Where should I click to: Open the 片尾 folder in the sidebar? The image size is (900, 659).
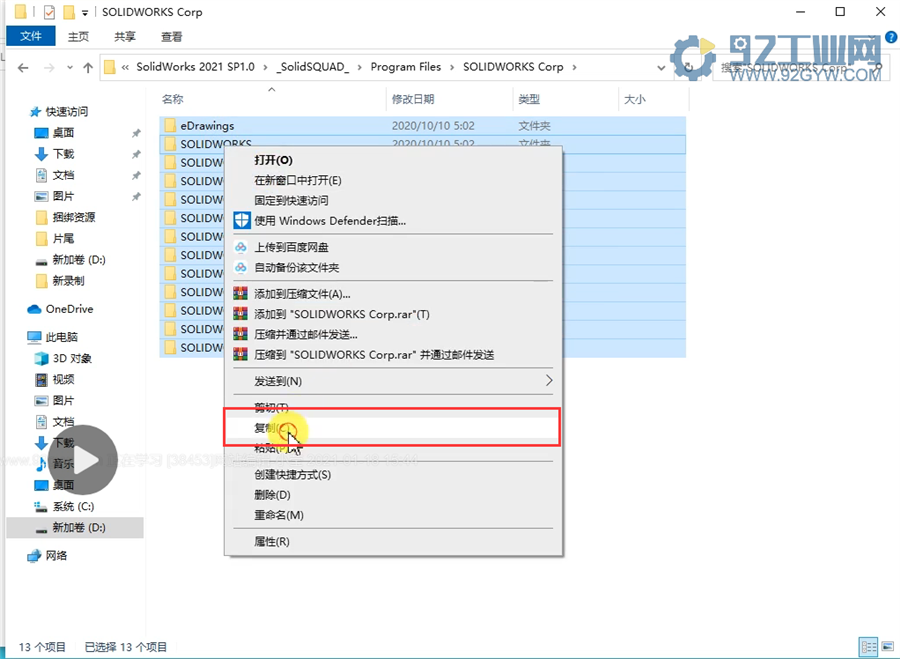(63, 238)
